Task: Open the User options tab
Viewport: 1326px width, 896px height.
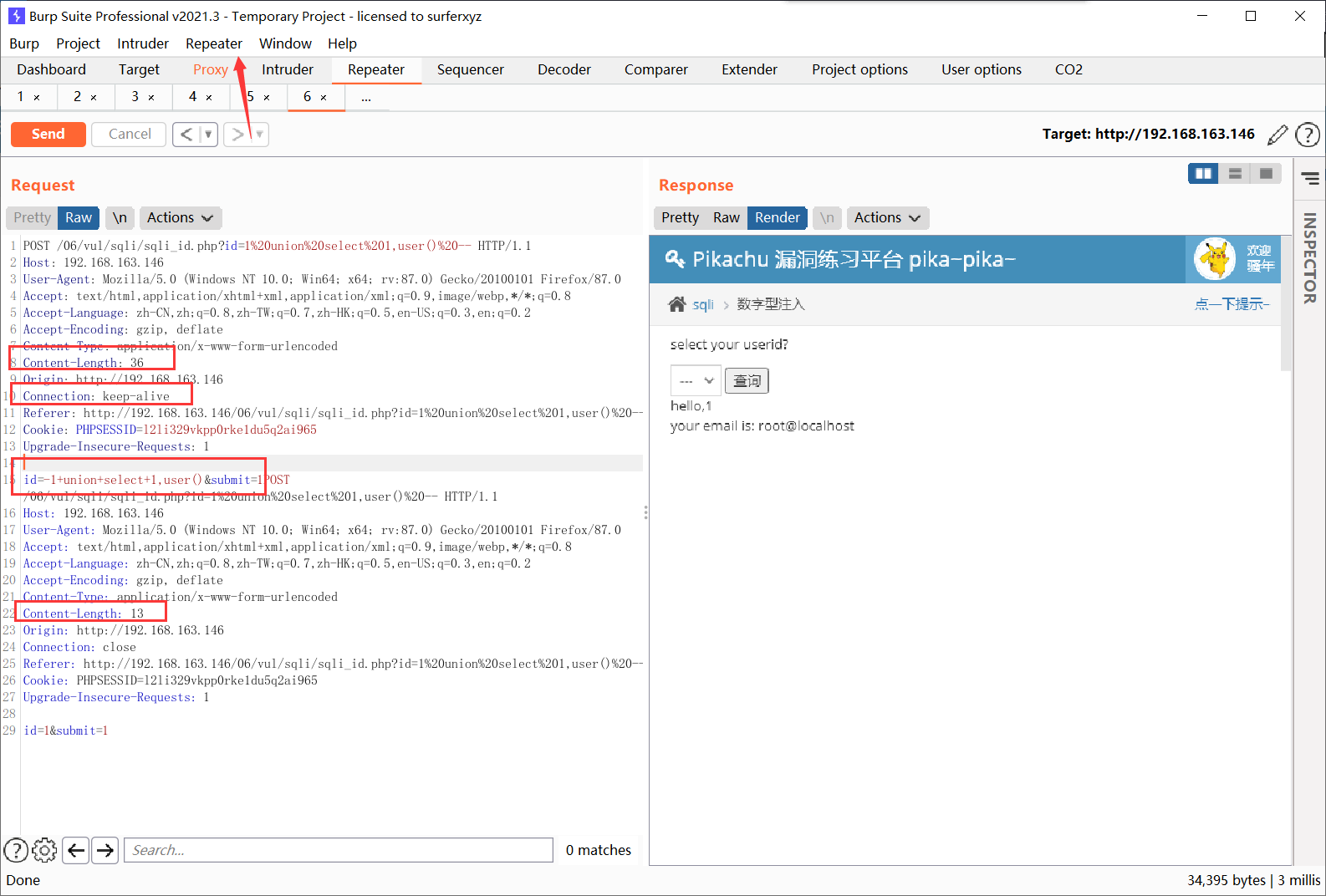Action: point(982,69)
